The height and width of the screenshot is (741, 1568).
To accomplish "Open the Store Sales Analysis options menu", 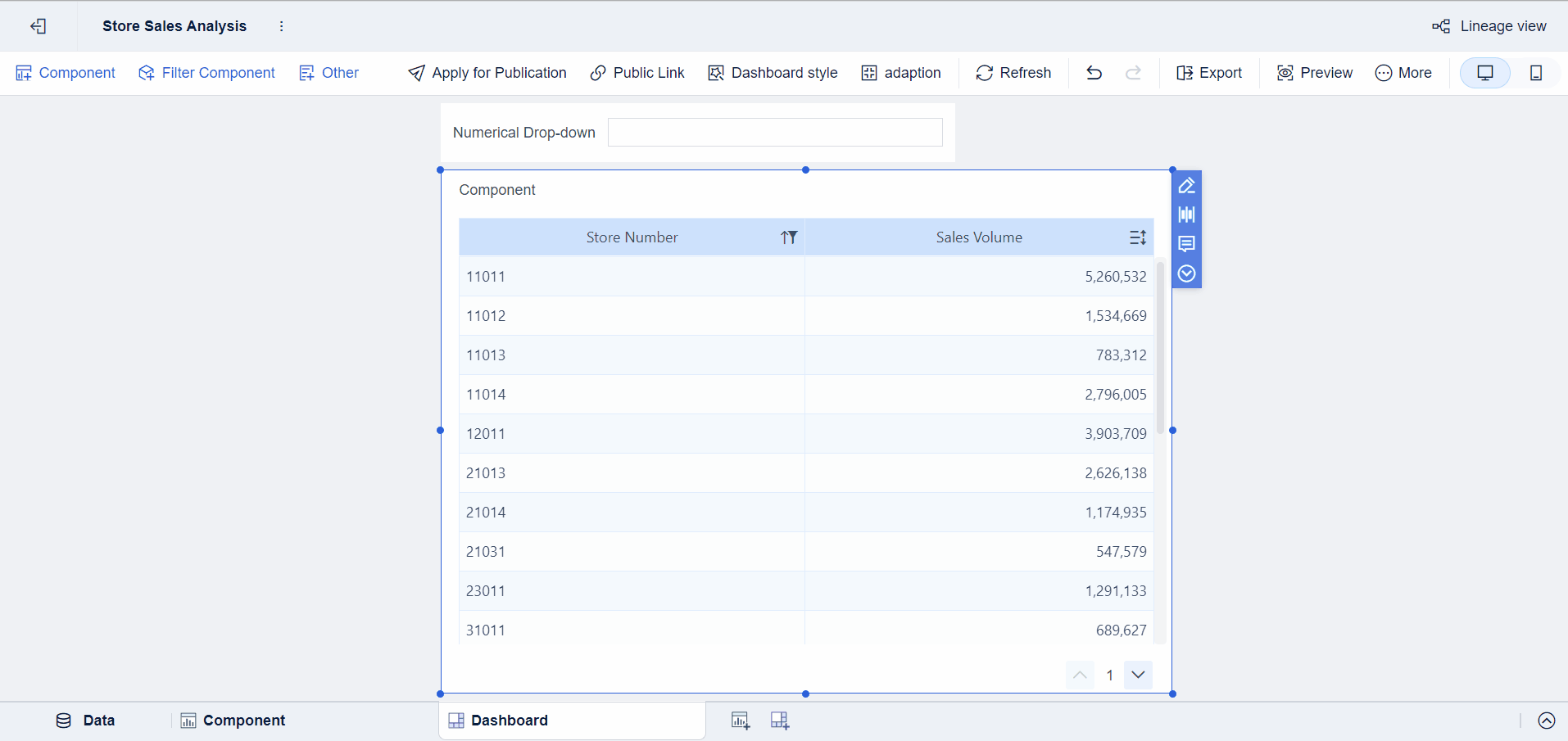I will pos(281,26).
